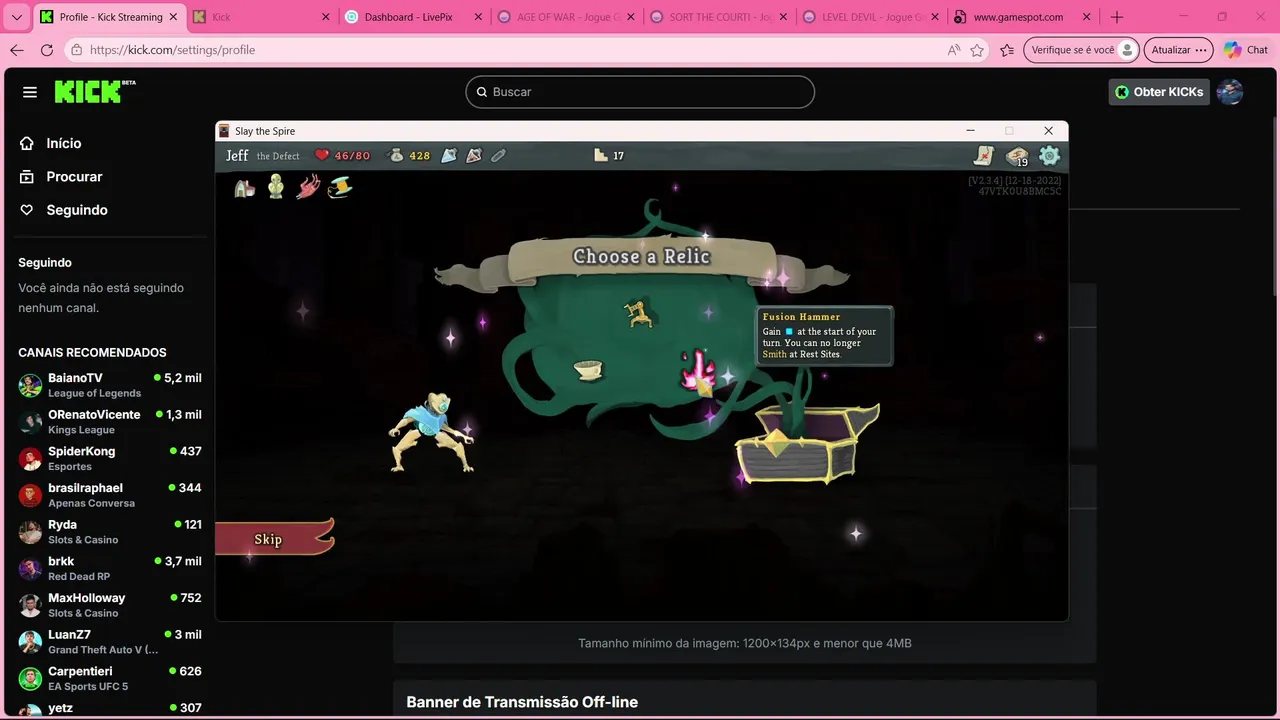
Task: Open the map icon in Slay the Spire
Action: 984,155
